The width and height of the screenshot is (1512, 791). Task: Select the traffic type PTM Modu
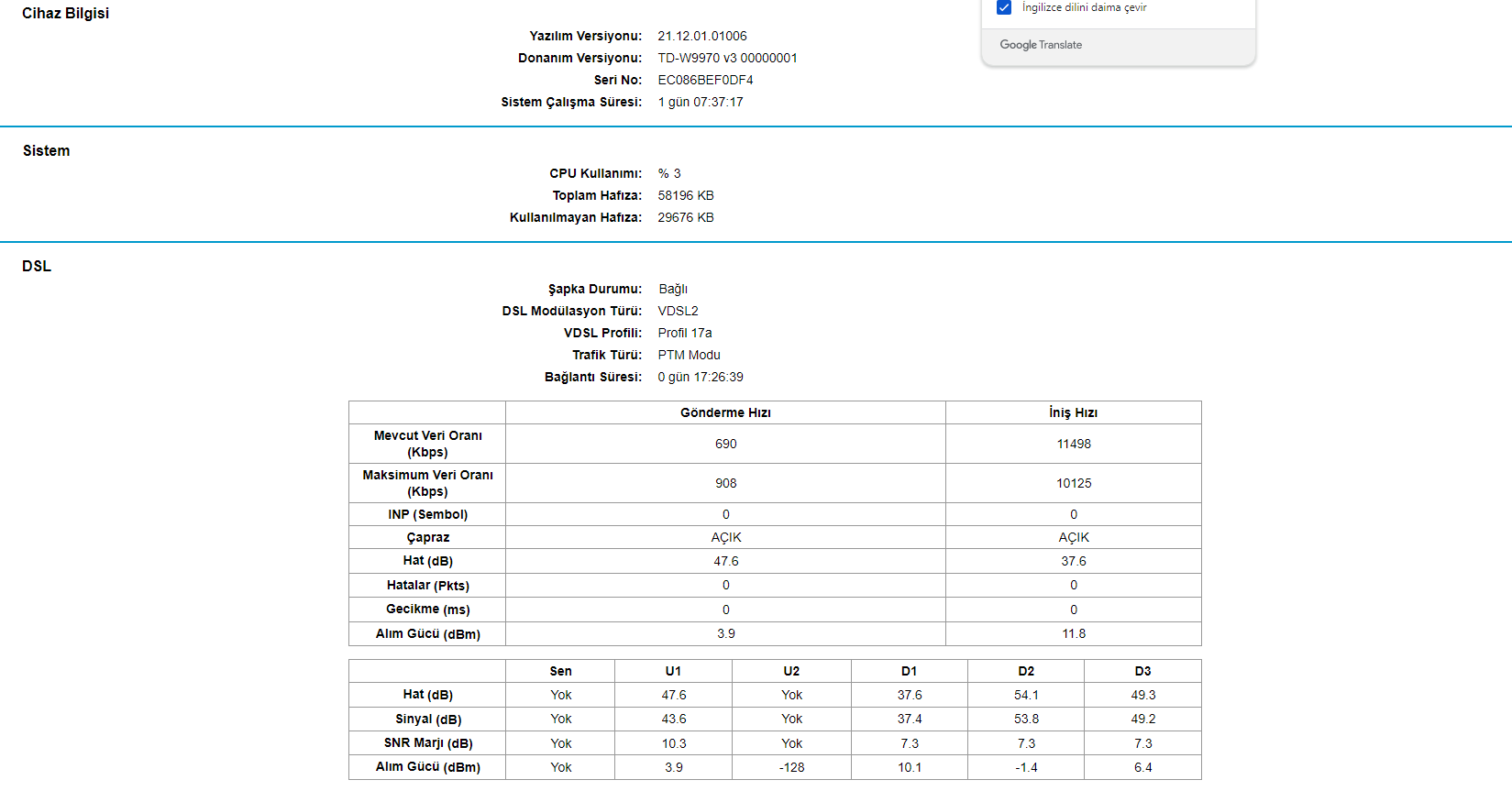[689, 355]
